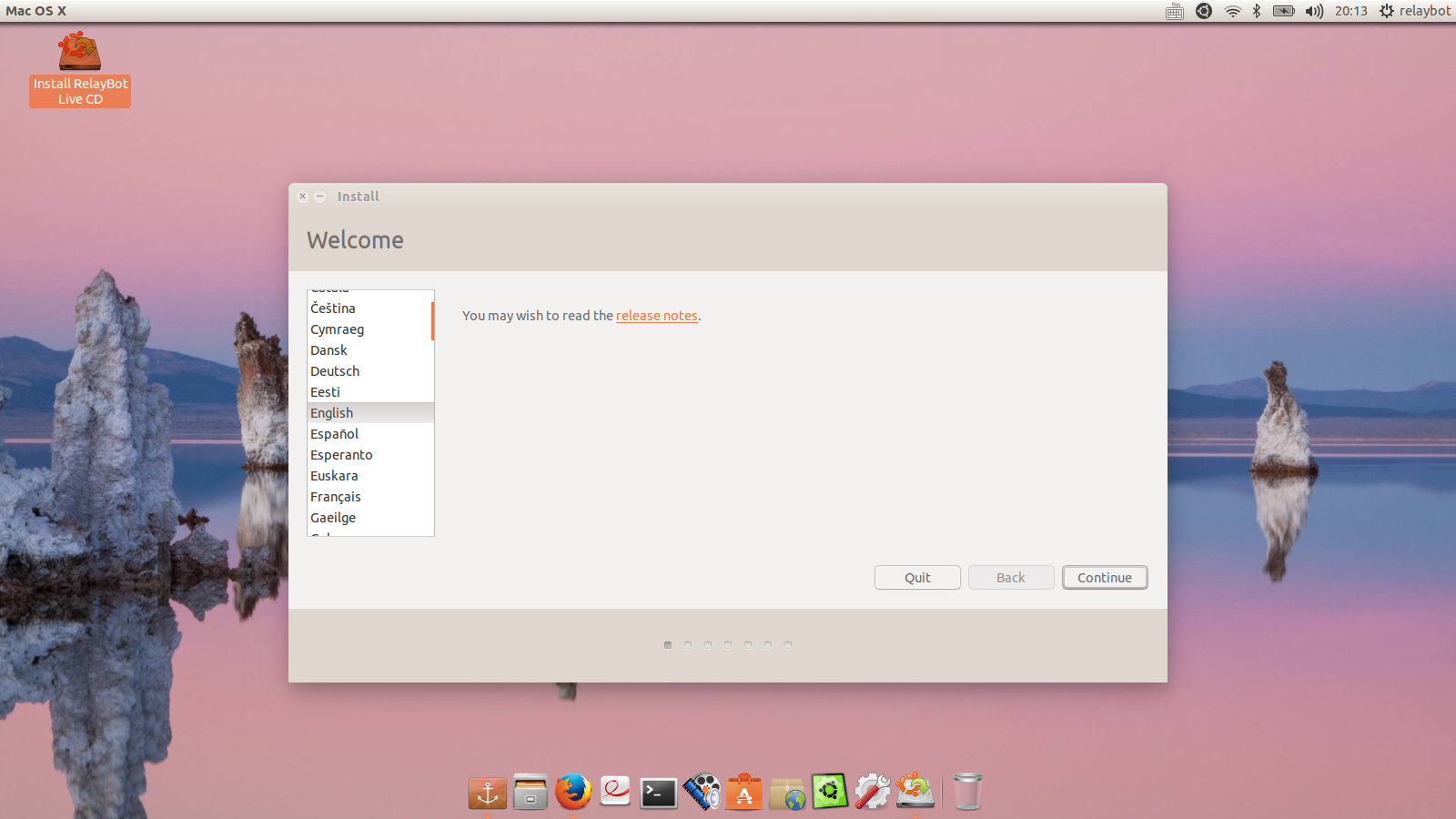This screenshot has width=1456, height=819.
Task: Click the anchor app icon in dock
Action: coord(488,793)
